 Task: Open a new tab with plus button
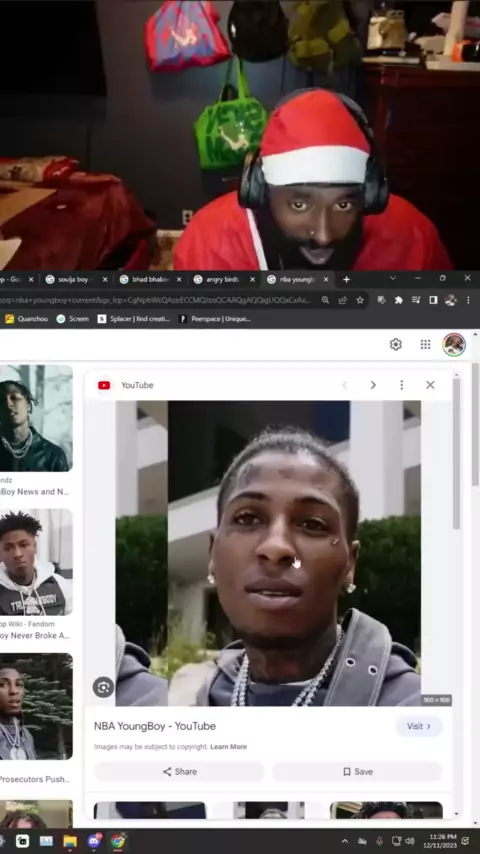tap(347, 279)
